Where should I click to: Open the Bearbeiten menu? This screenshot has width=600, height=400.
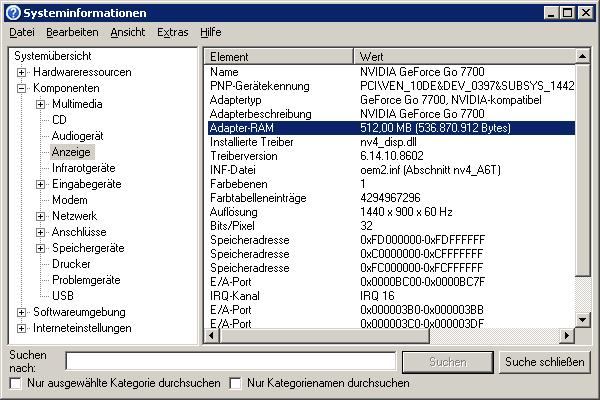tap(72, 32)
